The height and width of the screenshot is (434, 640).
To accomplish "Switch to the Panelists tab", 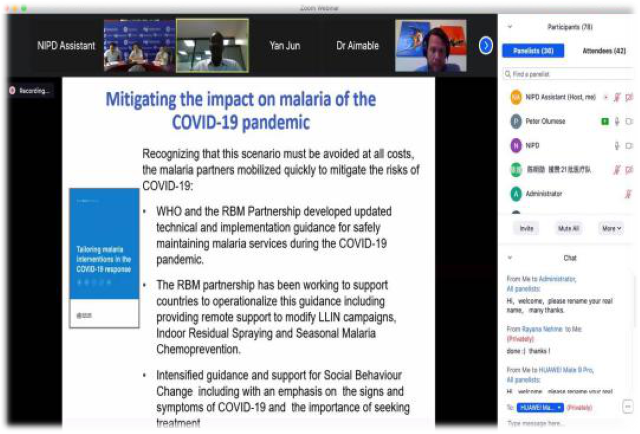I will (535, 51).
